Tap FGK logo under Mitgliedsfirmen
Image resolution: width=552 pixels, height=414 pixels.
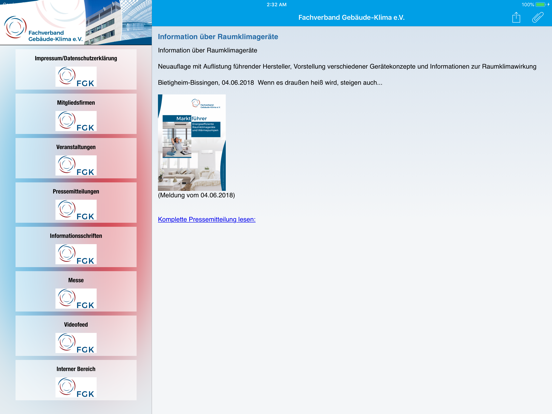click(x=76, y=121)
